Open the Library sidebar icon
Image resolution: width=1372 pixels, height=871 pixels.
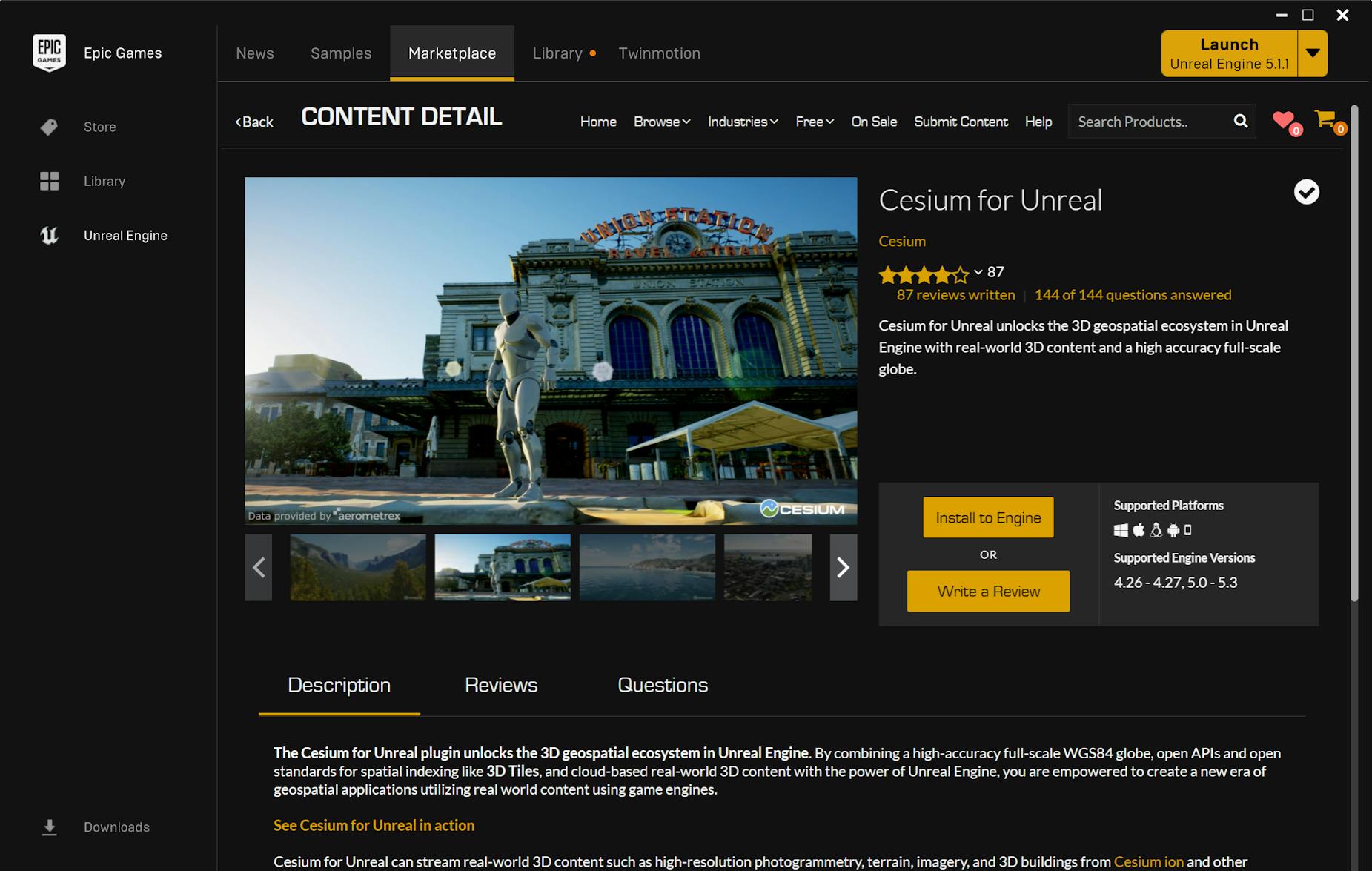[x=104, y=180]
